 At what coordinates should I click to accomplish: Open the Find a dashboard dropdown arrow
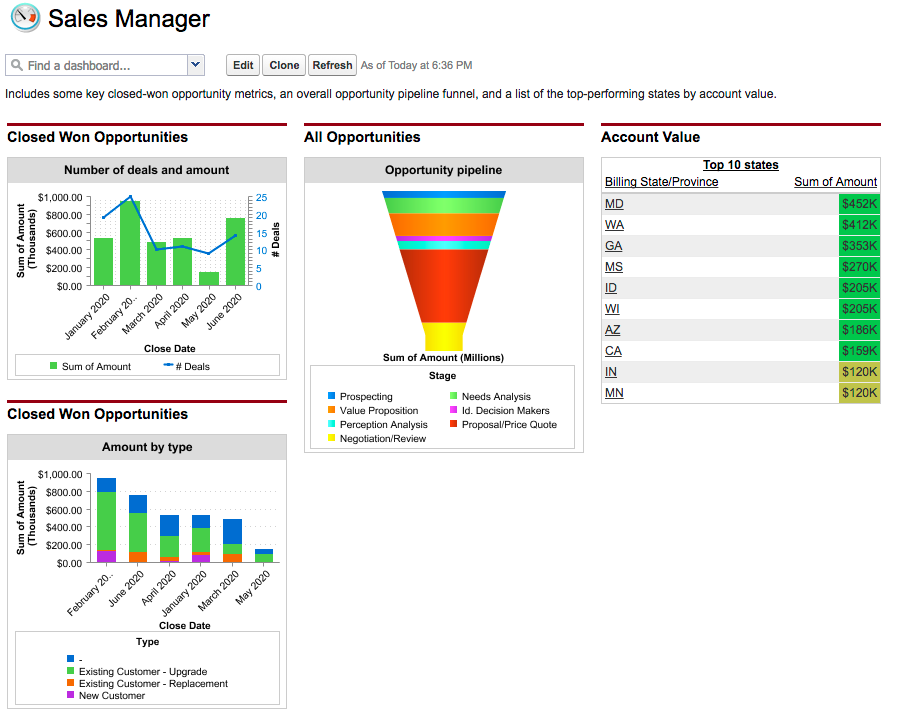pos(196,65)
